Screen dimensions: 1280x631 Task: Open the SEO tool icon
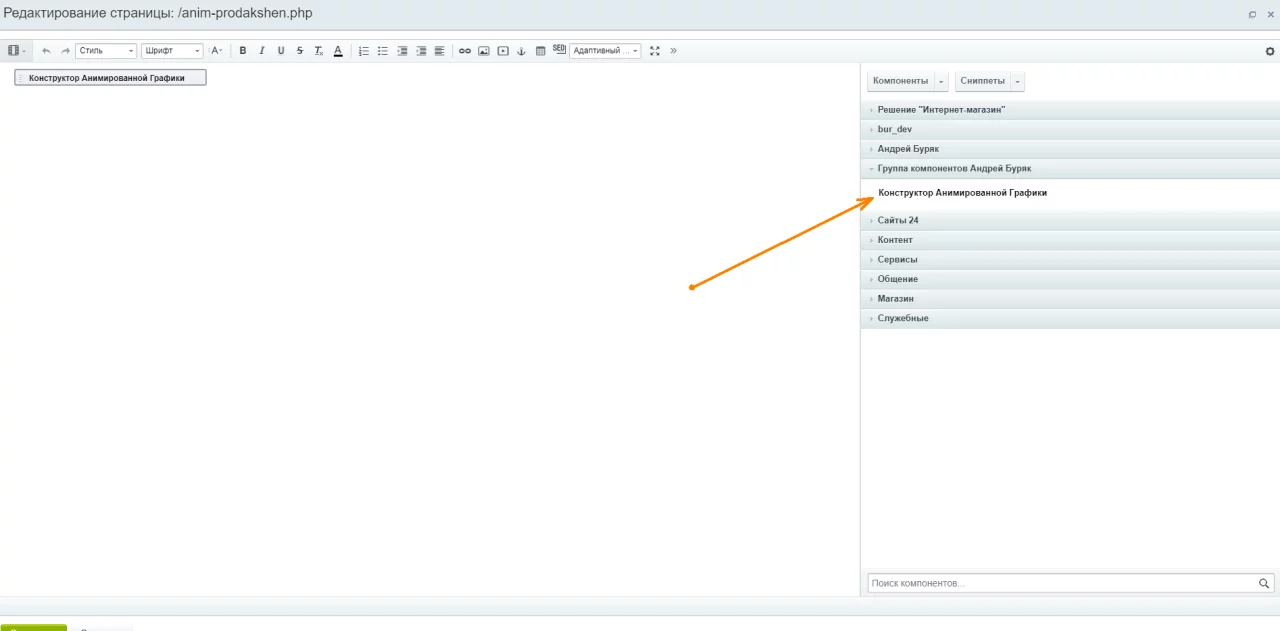[559, 50]
